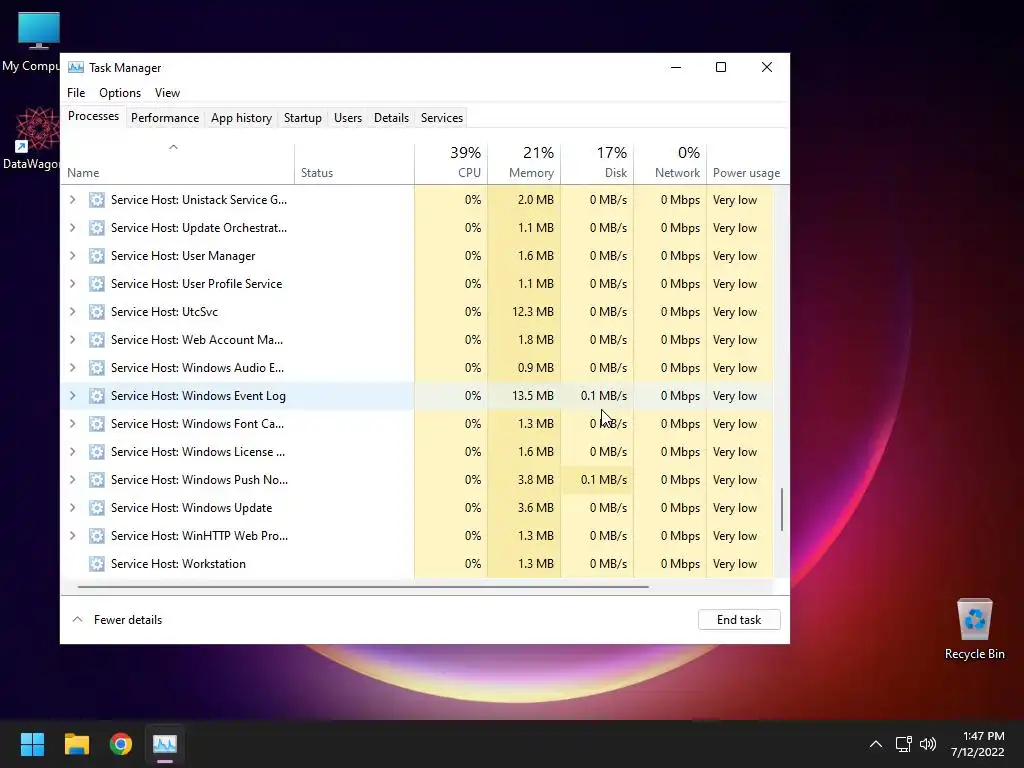1024x768 pixels.
Task: Click the Task Manager taskbar icon
Action: click(165, 744)
